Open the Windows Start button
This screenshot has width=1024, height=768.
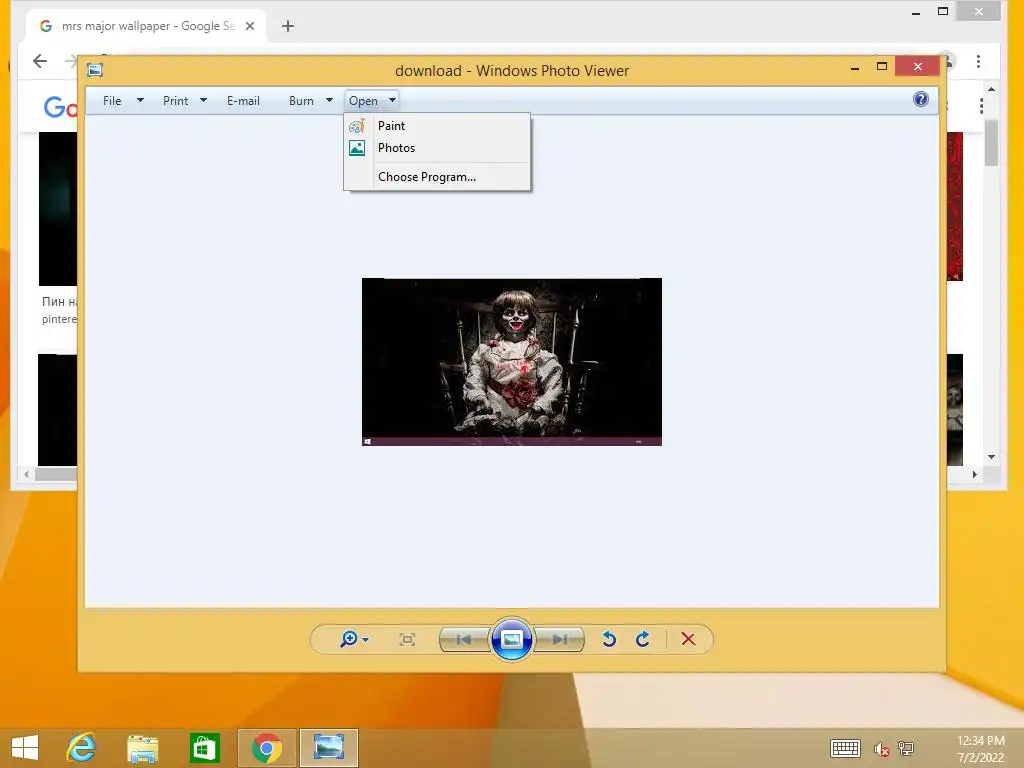tap(25, 748)
